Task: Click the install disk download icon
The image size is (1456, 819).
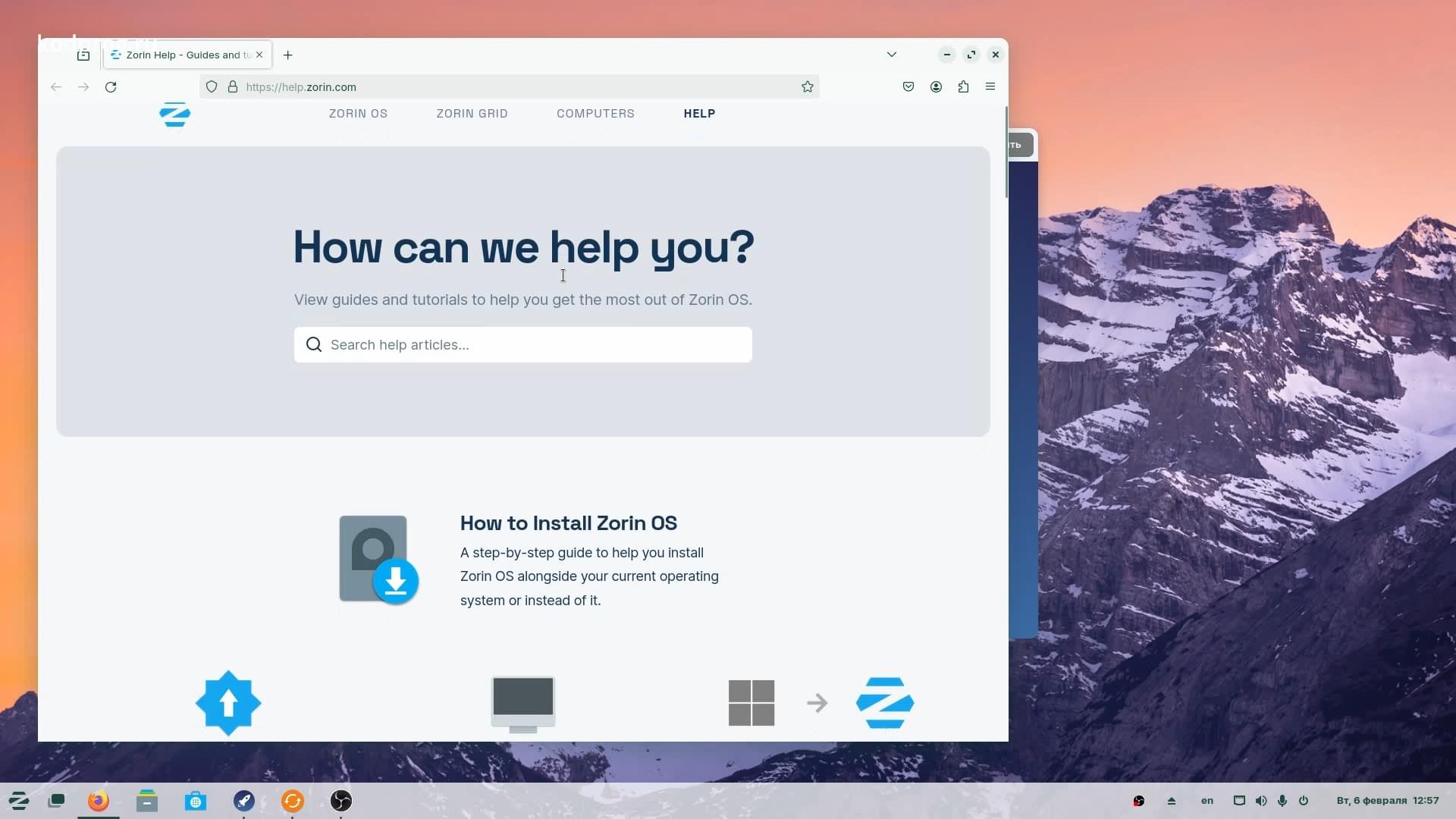Action: point(378,560)
